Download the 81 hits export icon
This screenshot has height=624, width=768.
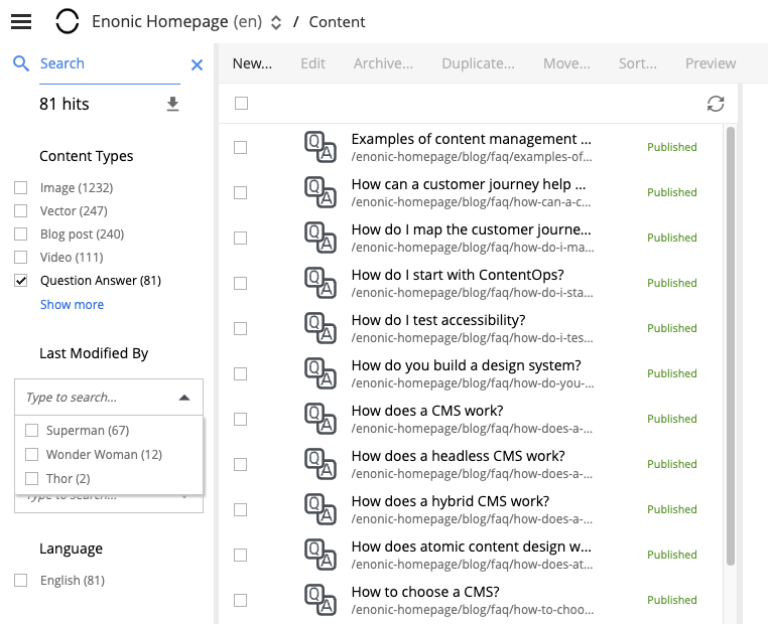tap(172, 103)
